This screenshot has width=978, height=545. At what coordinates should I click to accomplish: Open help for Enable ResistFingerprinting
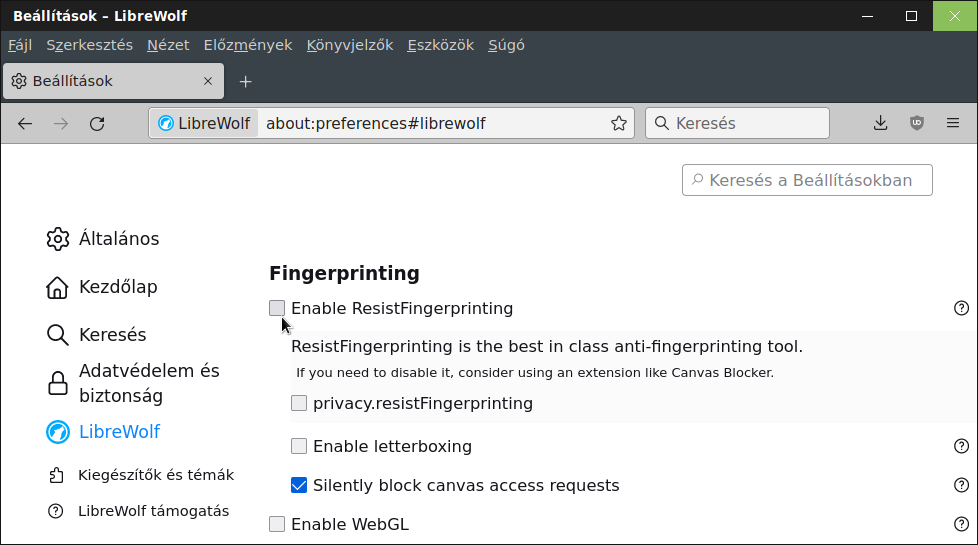(x=962, y=308)
